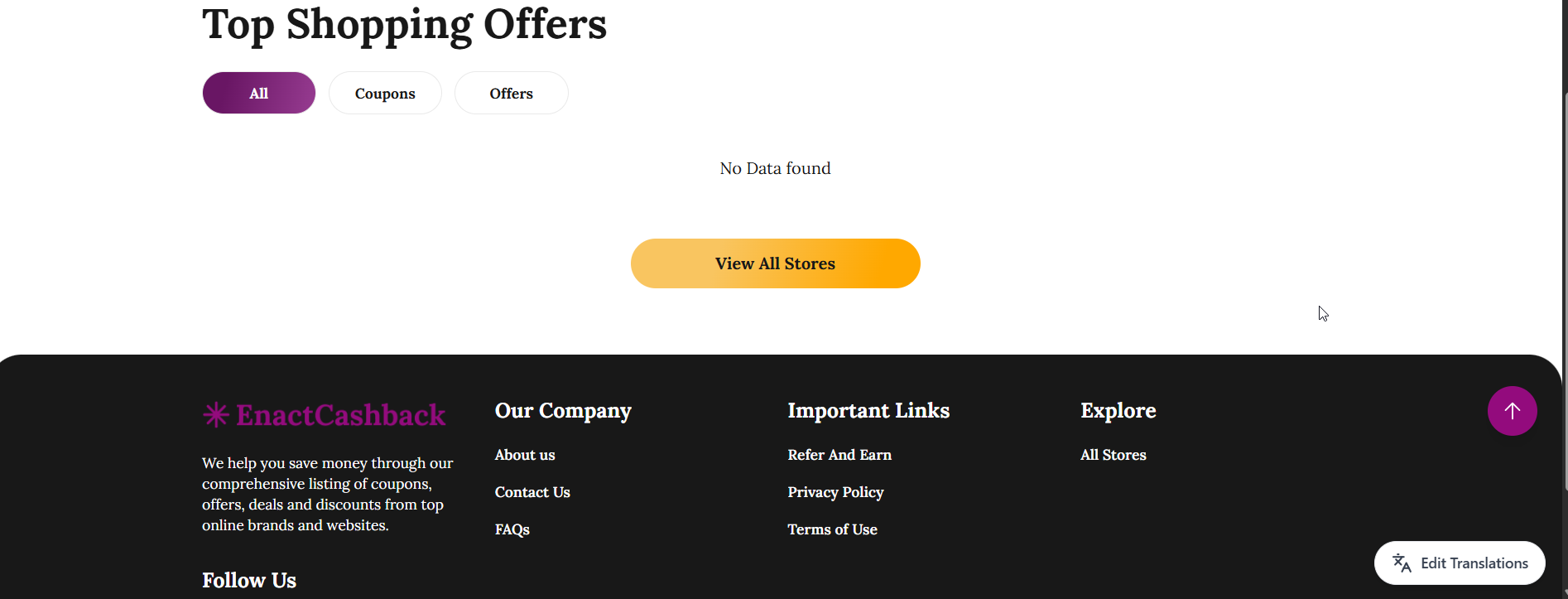
Task: Click the translate icon in Edit Translations
Action: pyautogui.click(x=1402, y=563)
